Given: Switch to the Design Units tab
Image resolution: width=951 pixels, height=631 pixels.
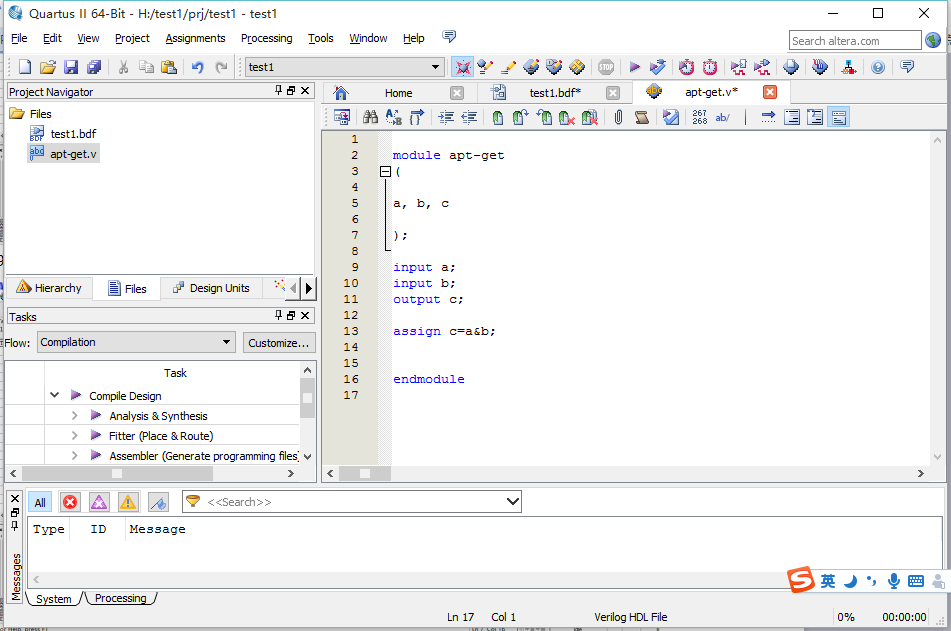Looking at the screenshot, I should [211, 288].
